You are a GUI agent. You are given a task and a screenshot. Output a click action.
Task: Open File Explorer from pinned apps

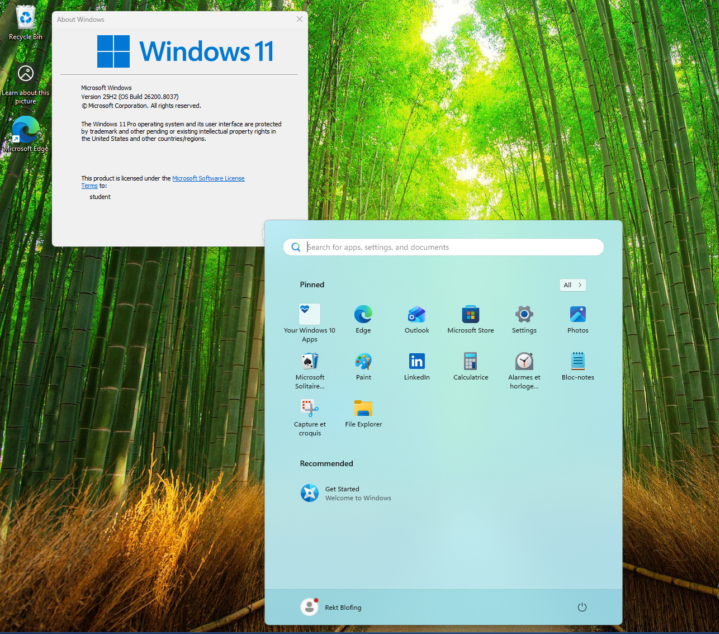[x=363, y=413]
